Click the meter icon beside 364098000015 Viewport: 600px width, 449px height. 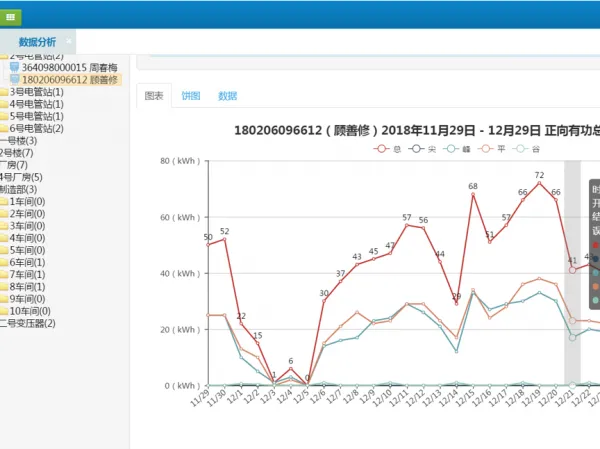point(15,67)
